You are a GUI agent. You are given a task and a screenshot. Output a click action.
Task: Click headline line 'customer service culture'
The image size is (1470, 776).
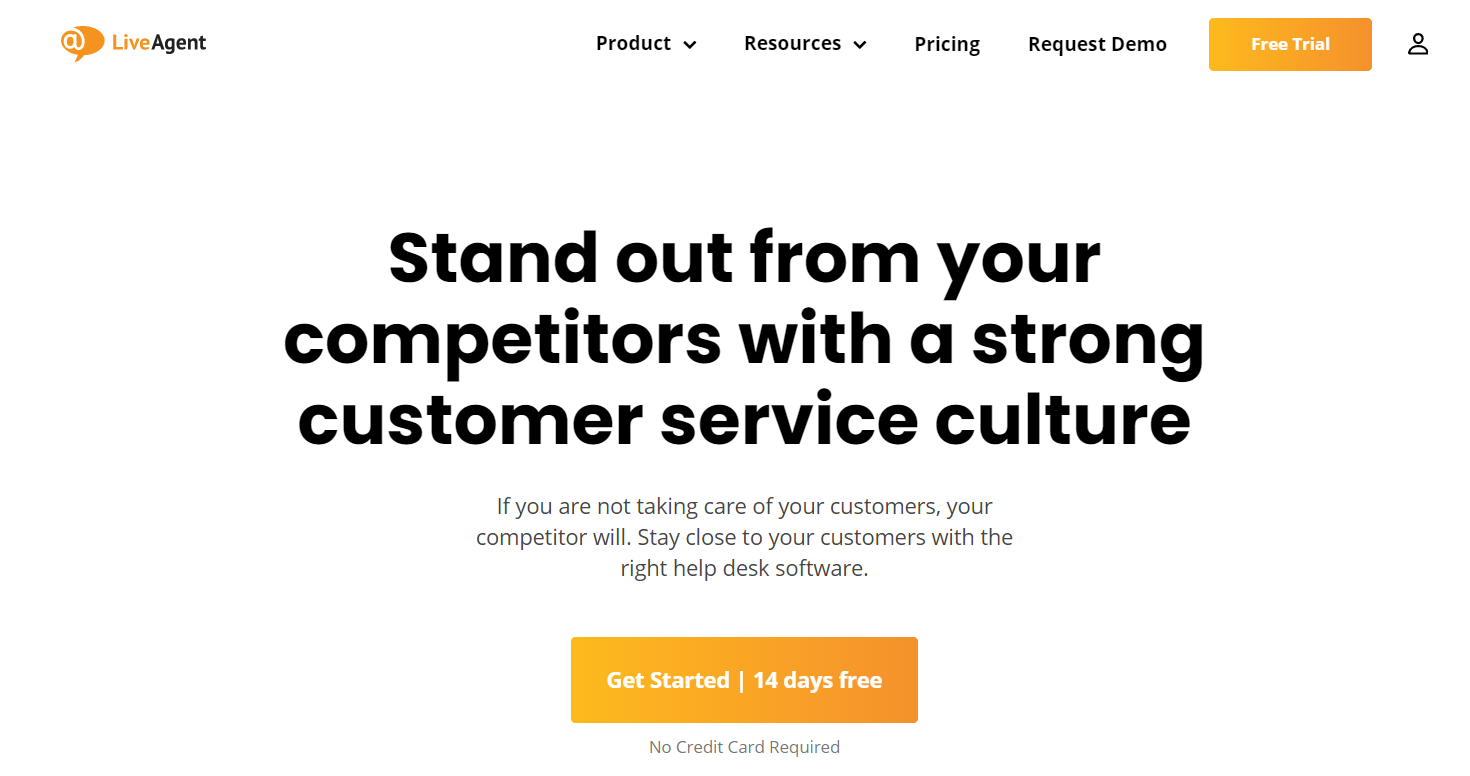point(744,420)
